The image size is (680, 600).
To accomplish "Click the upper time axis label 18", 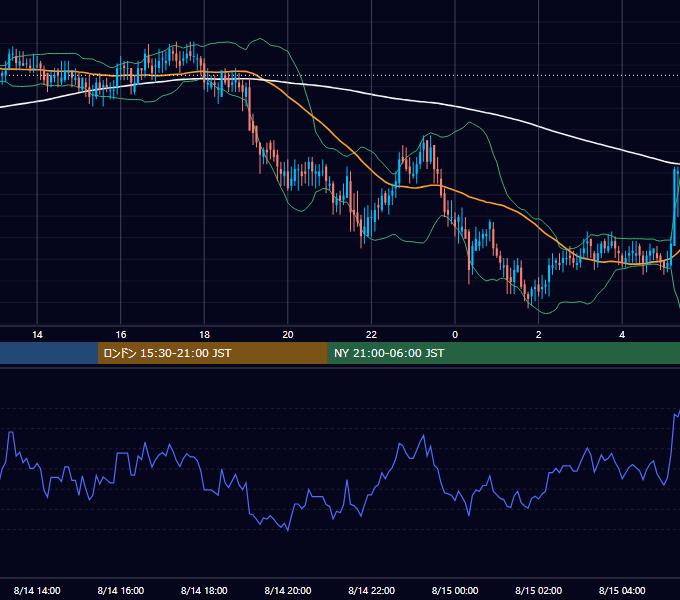I will [x=204, y=335].
